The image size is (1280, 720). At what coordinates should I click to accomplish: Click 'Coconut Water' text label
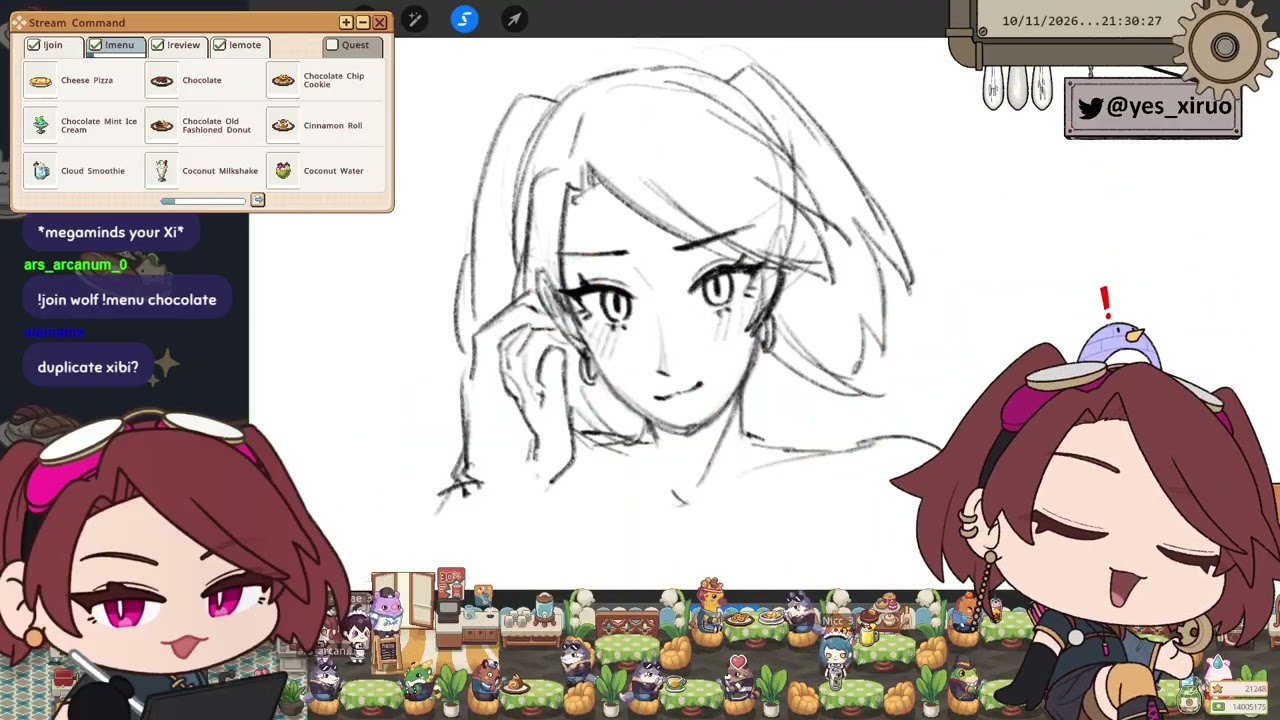coord(333,171)
